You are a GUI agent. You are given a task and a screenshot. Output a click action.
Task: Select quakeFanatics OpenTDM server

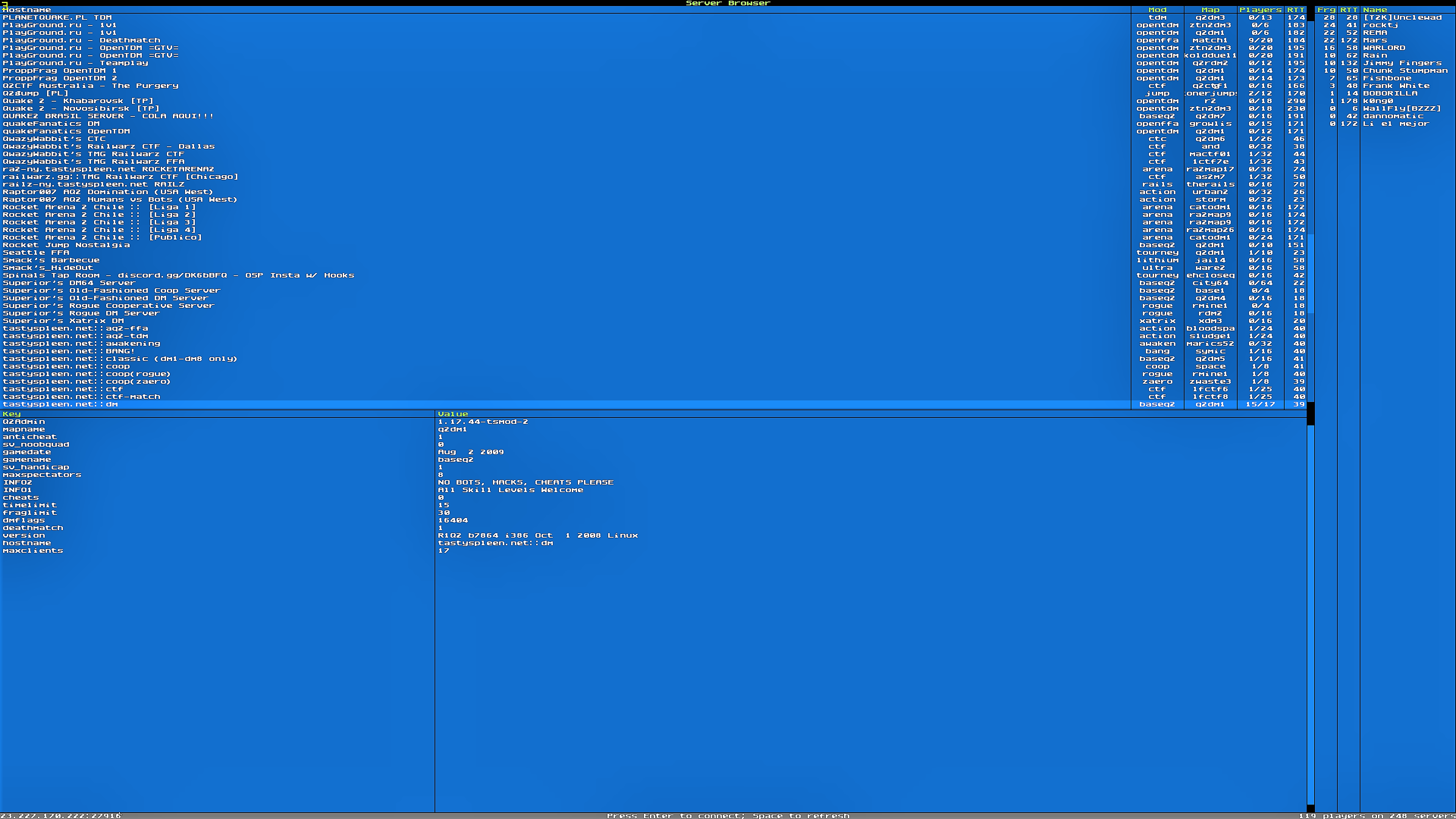653,131
